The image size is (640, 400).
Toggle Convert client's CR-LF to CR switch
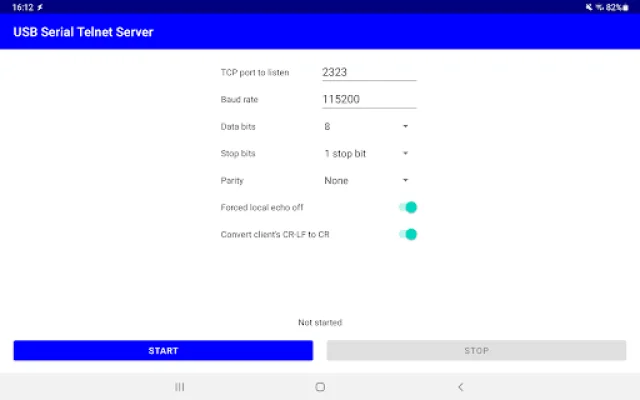(407, 234)
